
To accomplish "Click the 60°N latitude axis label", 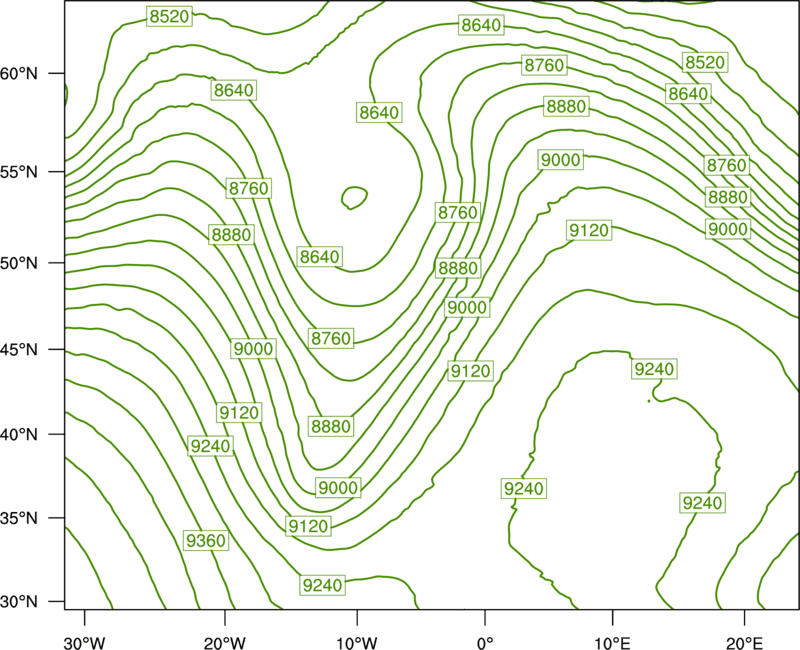I will 19,74.
